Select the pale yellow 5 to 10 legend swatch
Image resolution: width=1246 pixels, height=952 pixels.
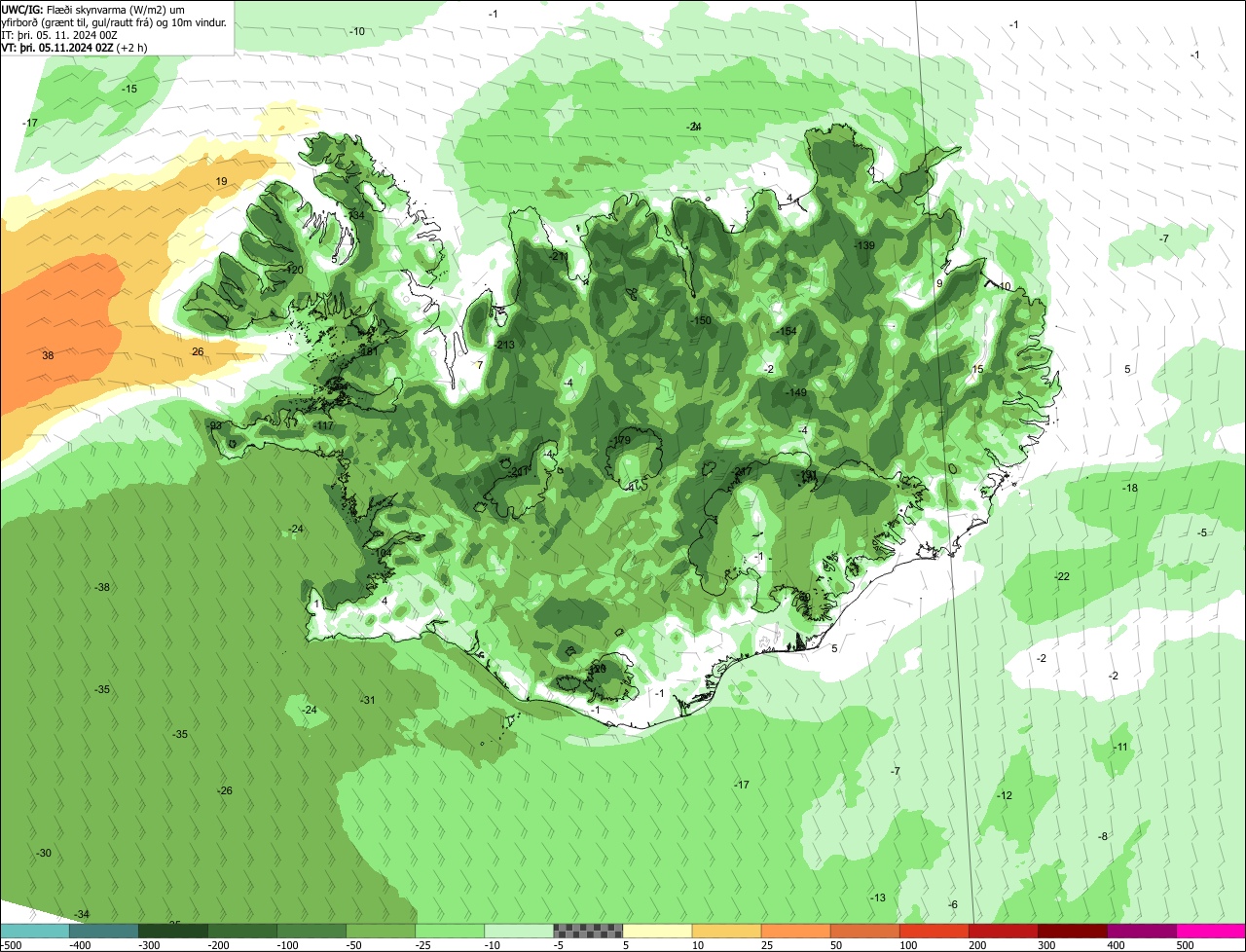pyautogui.click(x=657, y=931)
